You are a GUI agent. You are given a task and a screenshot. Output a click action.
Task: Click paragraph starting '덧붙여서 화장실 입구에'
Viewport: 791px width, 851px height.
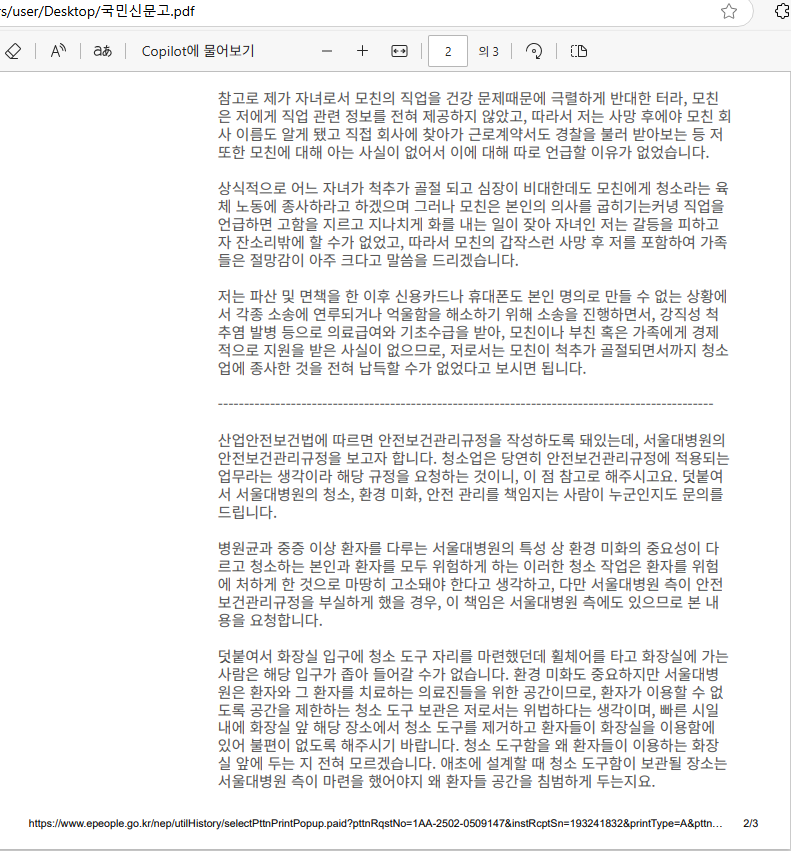[x=473, y=719]
